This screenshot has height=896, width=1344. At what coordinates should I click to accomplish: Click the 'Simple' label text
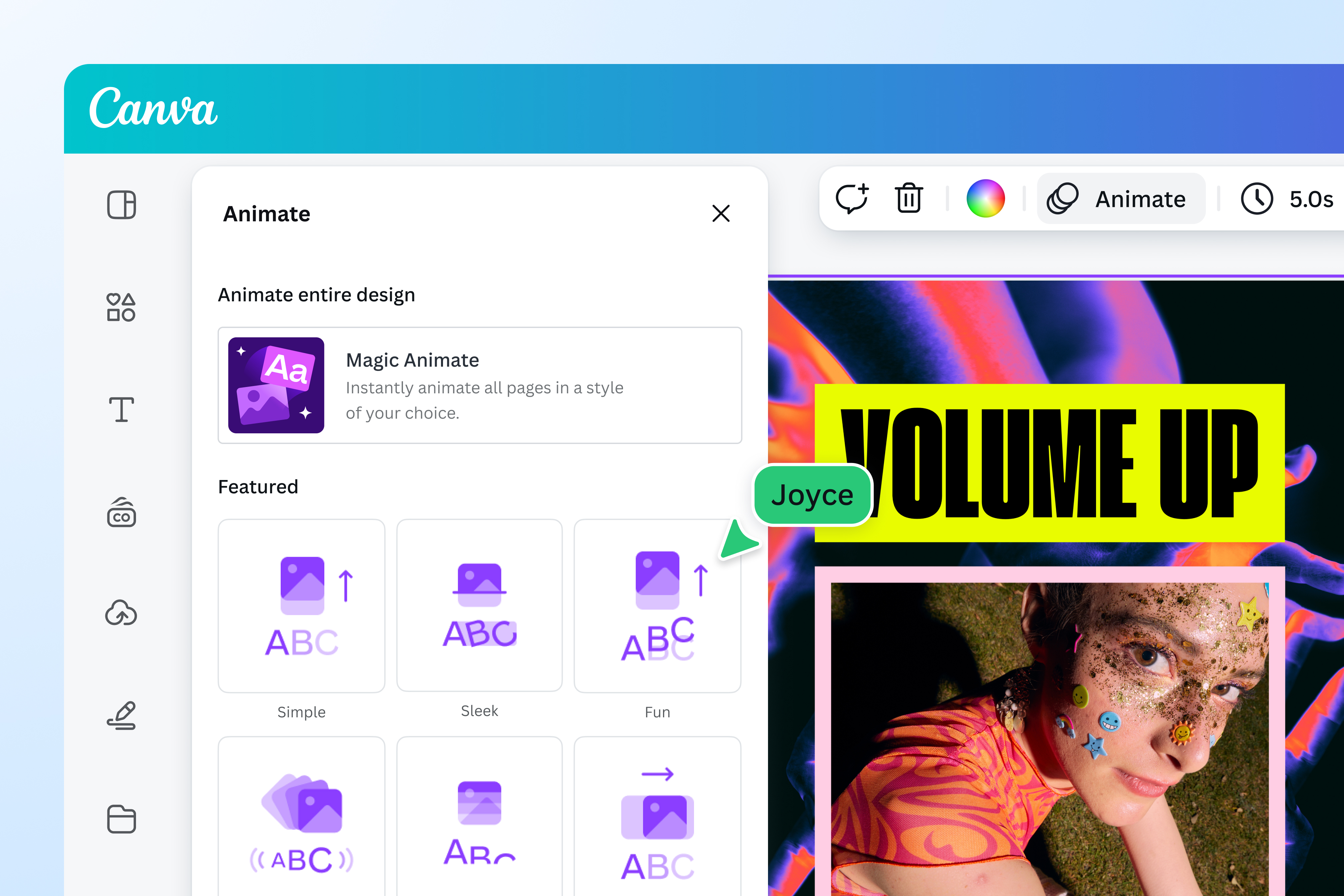coord(302,712)
